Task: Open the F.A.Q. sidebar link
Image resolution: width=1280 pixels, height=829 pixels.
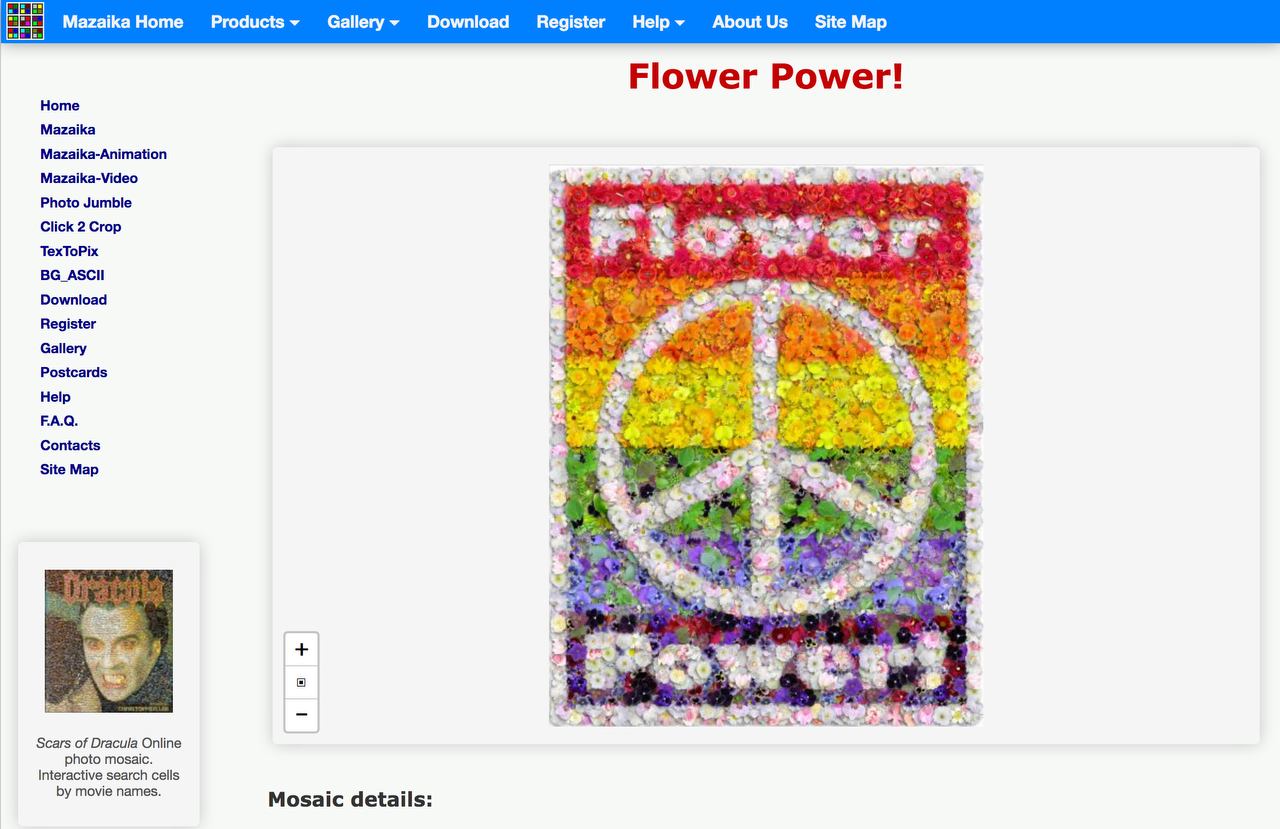Action: coord(59,421)
